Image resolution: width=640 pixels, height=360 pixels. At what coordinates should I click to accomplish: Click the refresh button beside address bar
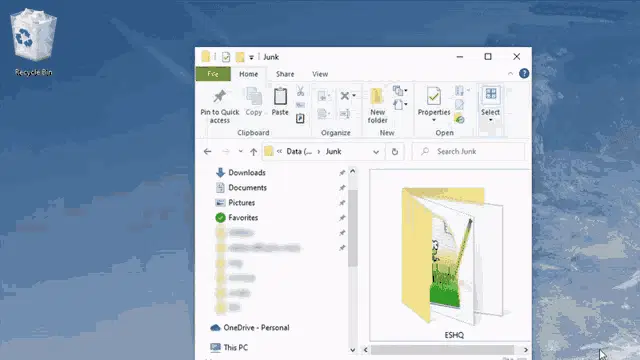pyautogui.click(x=395, y=152)
